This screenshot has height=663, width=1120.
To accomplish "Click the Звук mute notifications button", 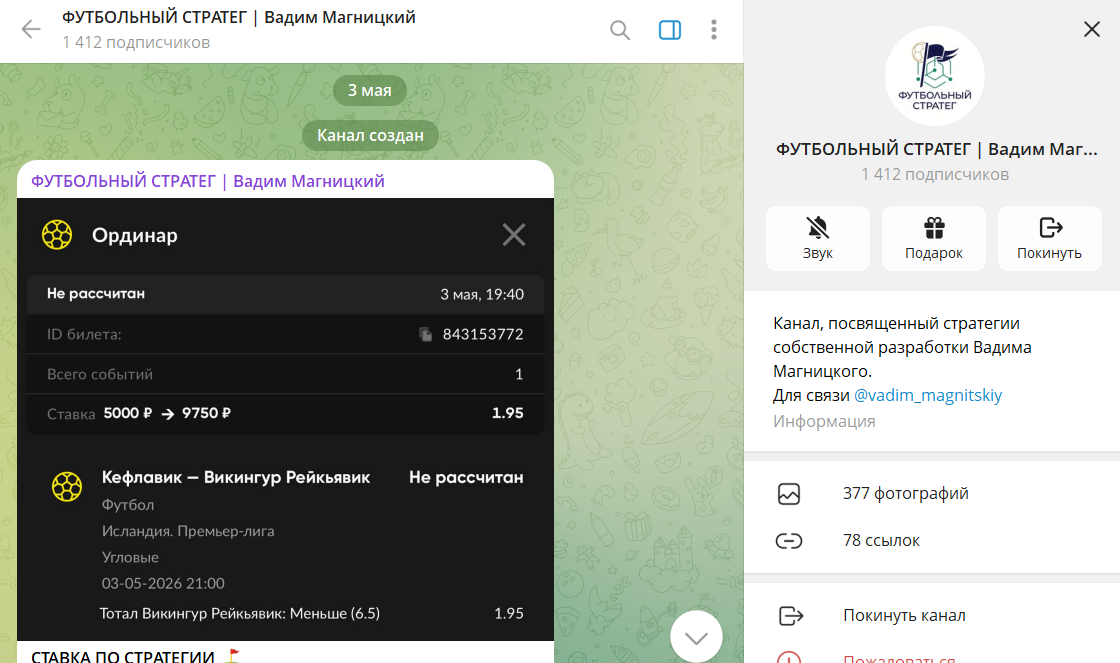I will 818,239.
